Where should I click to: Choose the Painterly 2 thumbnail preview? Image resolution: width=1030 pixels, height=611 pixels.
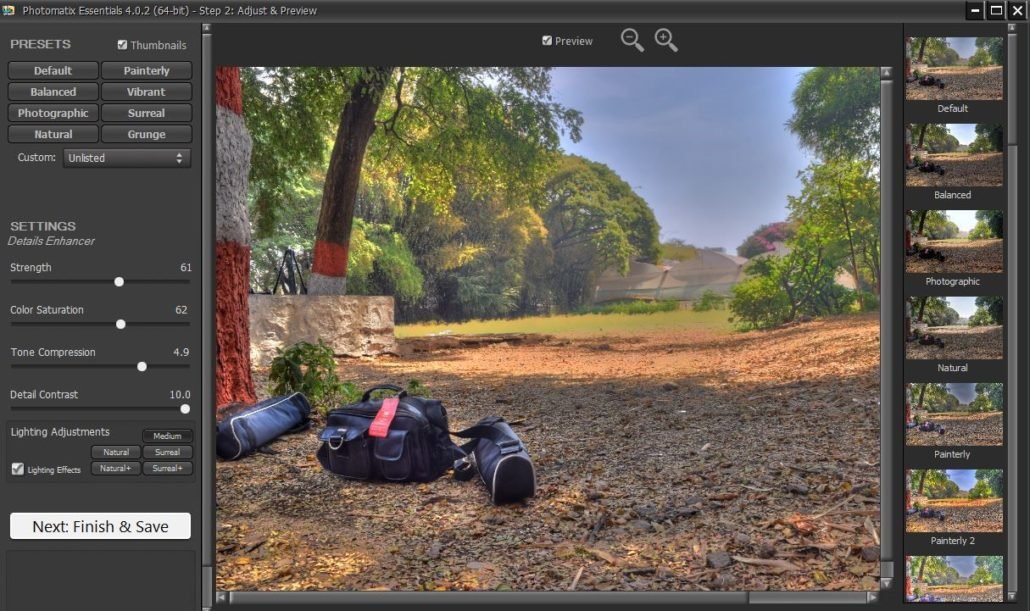(954, 501)
